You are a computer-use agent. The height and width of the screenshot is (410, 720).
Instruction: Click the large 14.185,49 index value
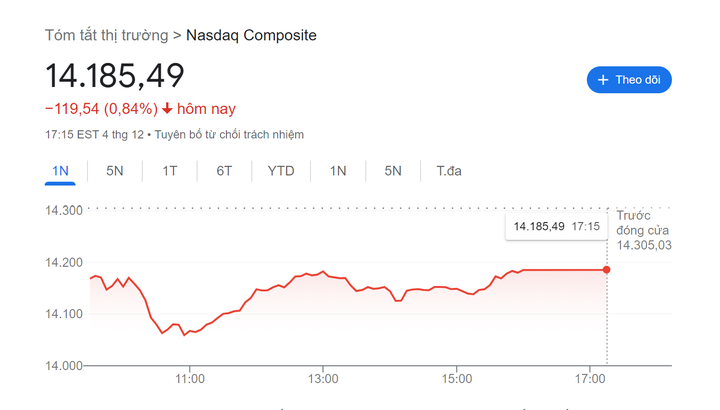coord(115,77)
